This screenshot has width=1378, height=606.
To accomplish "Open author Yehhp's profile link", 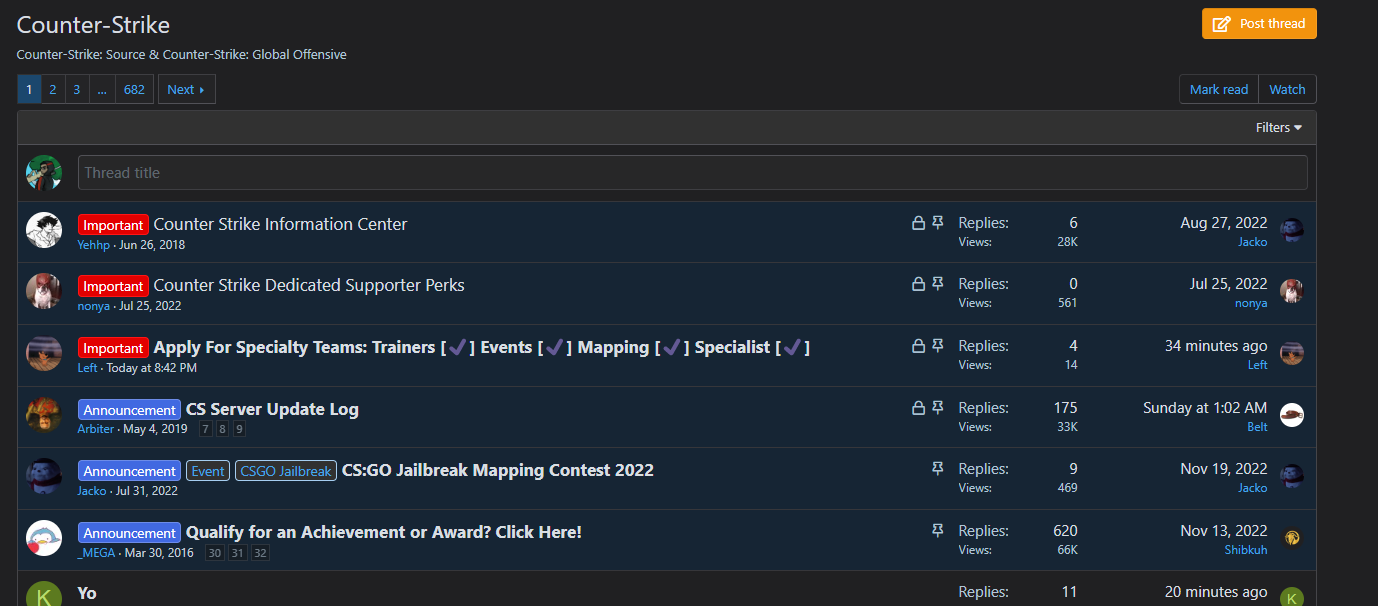I will 94,245.
